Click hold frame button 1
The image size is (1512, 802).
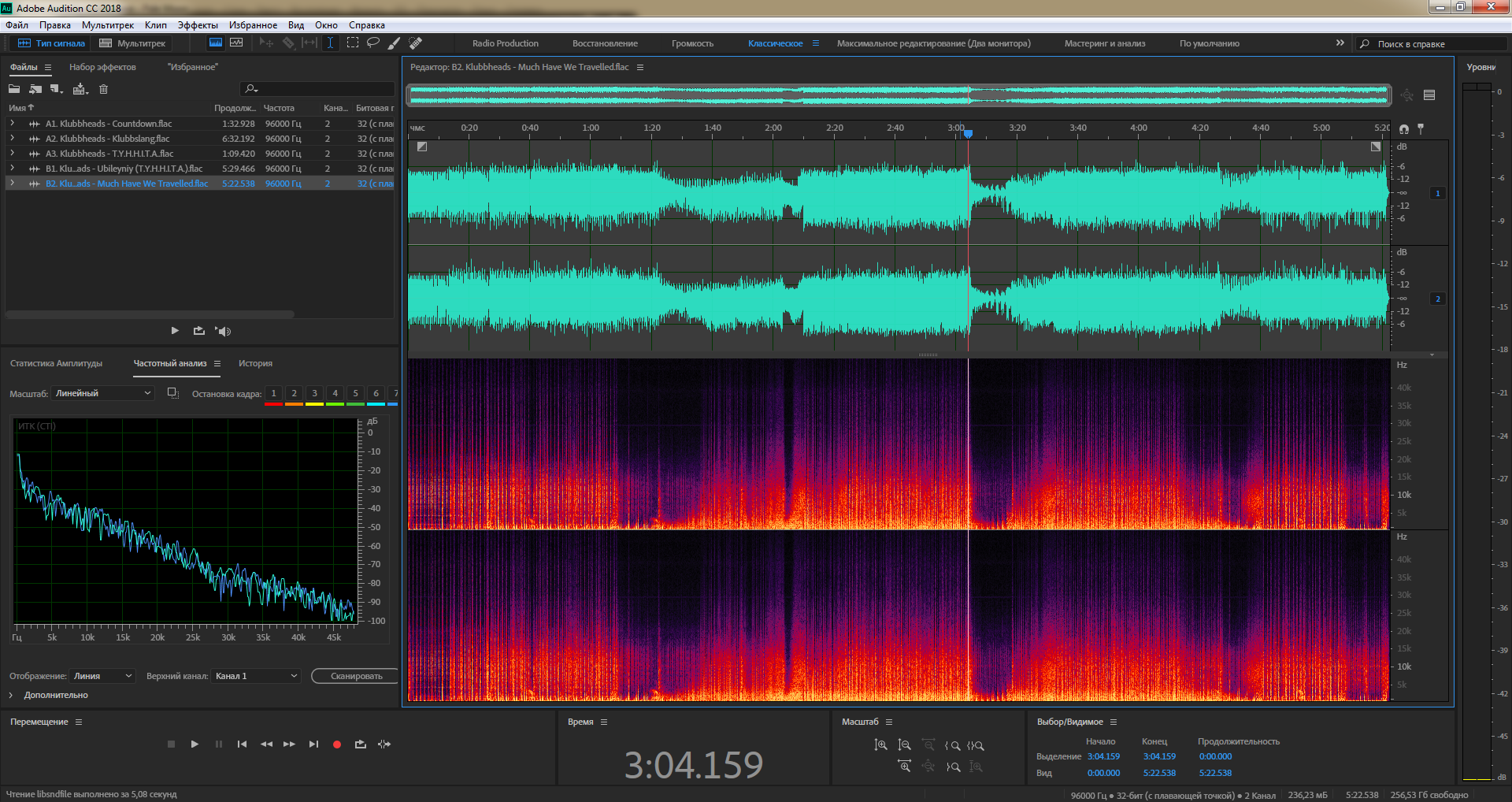(x=273, y=393)
